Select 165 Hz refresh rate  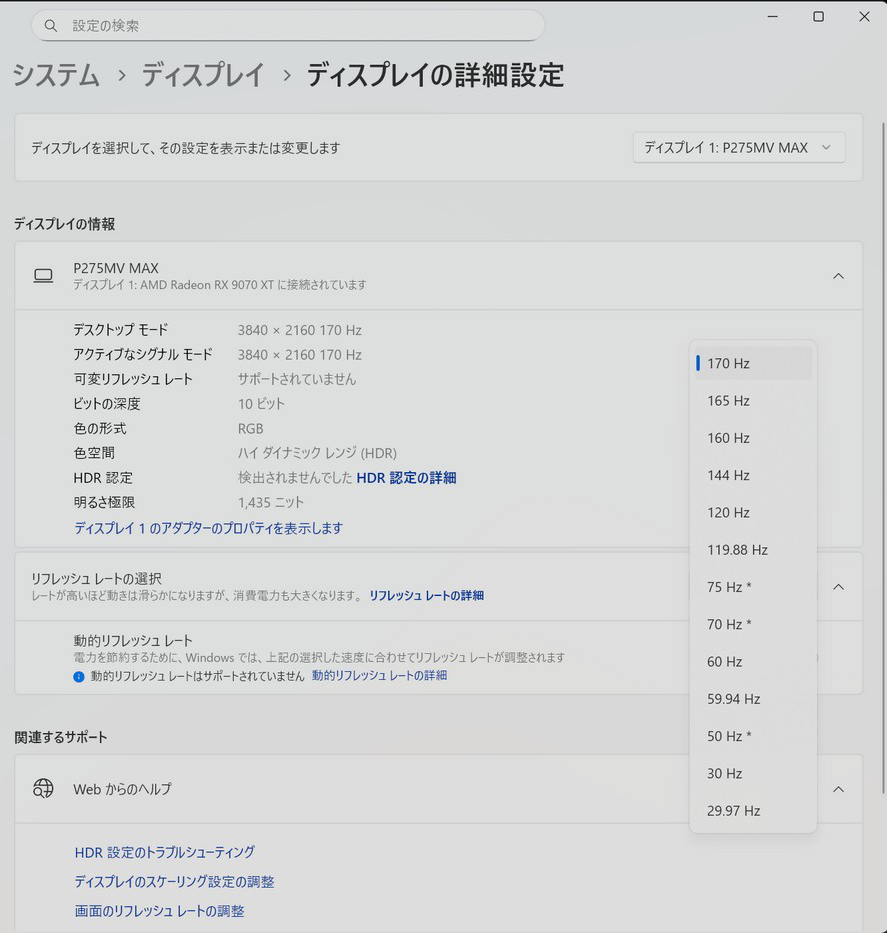728,401
